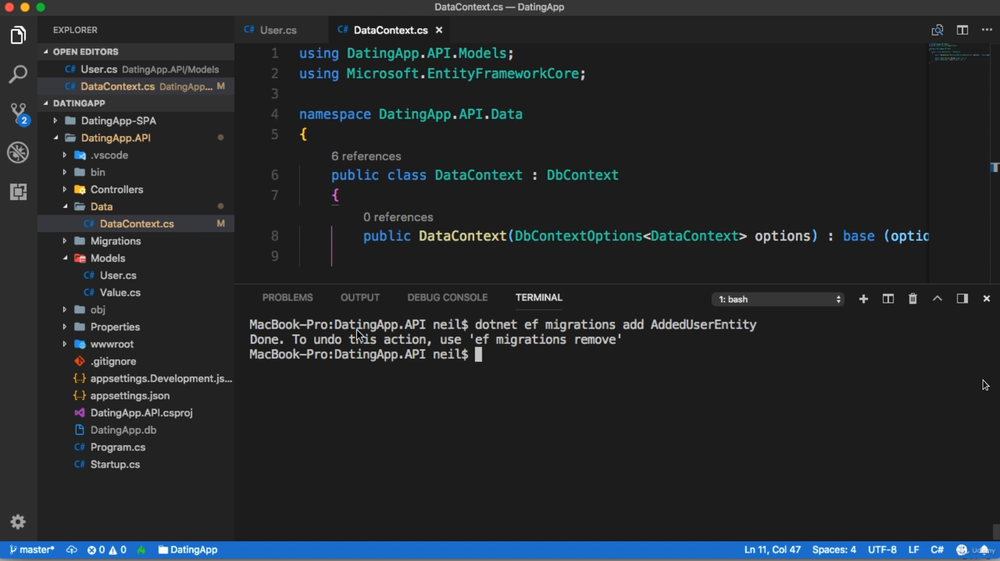Open the Debug Console tab
This screenshot has height=561, width=1000.
coord(447,298)
